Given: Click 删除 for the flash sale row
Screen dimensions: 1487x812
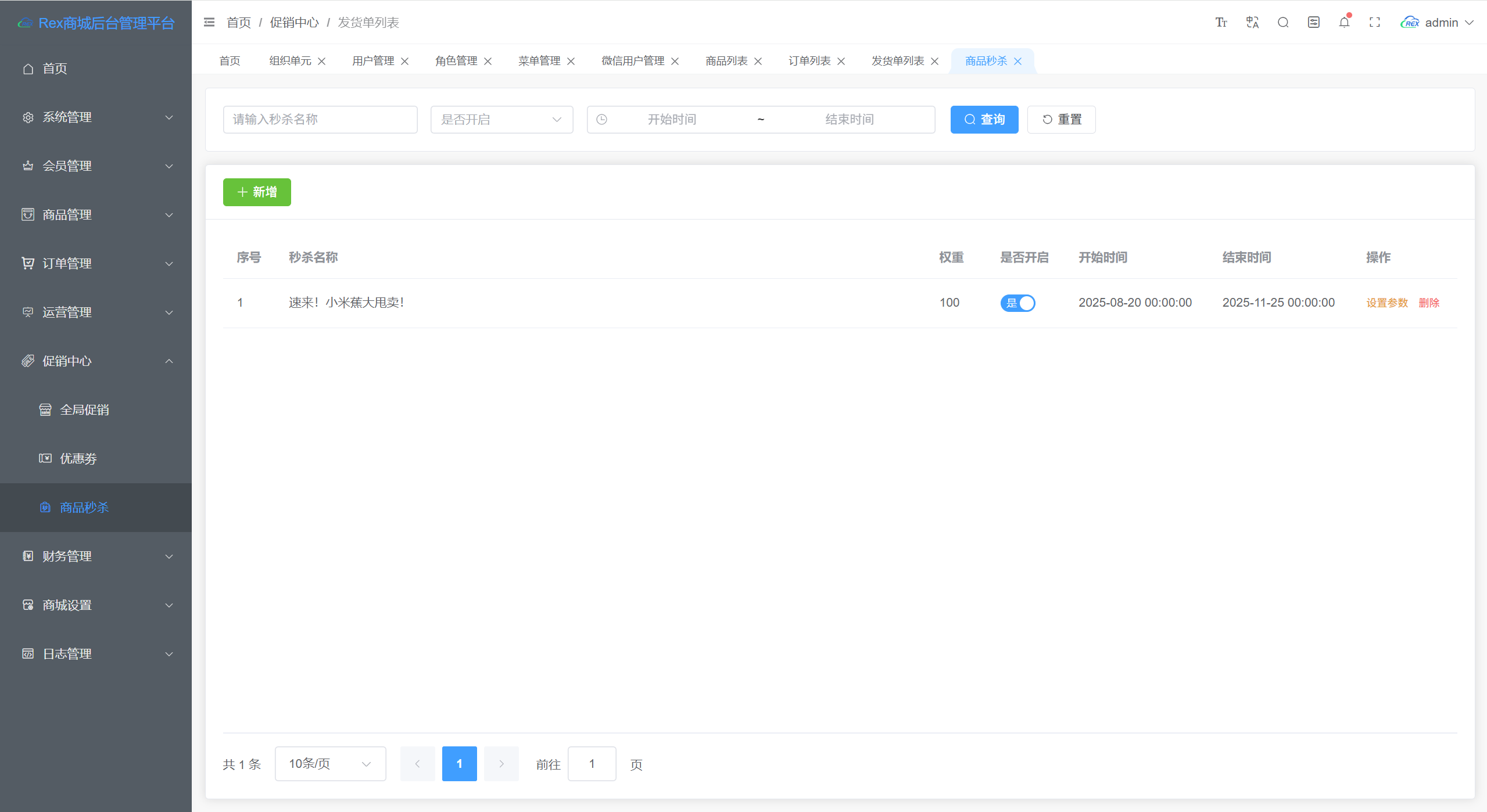Looking at the screenshot, I should 1429,303.
